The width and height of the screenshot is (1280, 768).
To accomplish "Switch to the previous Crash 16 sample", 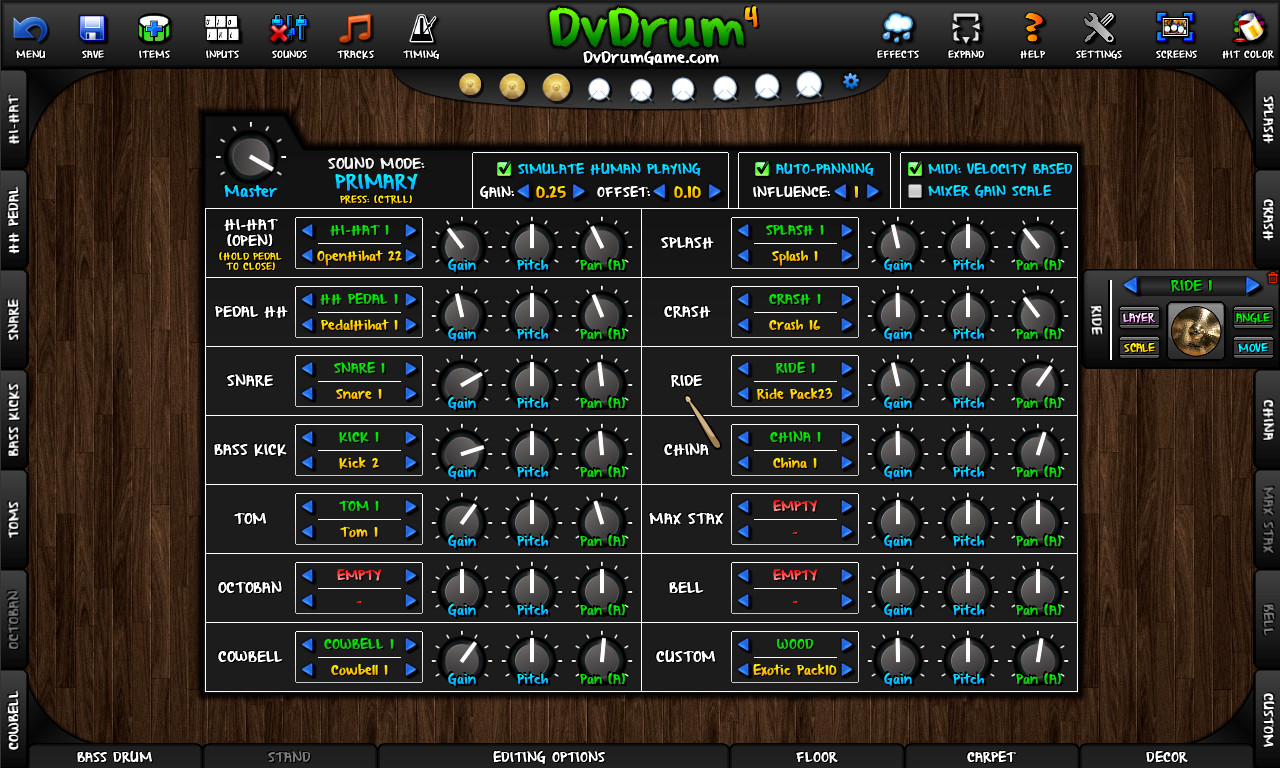I will click(x=746, y=325).
